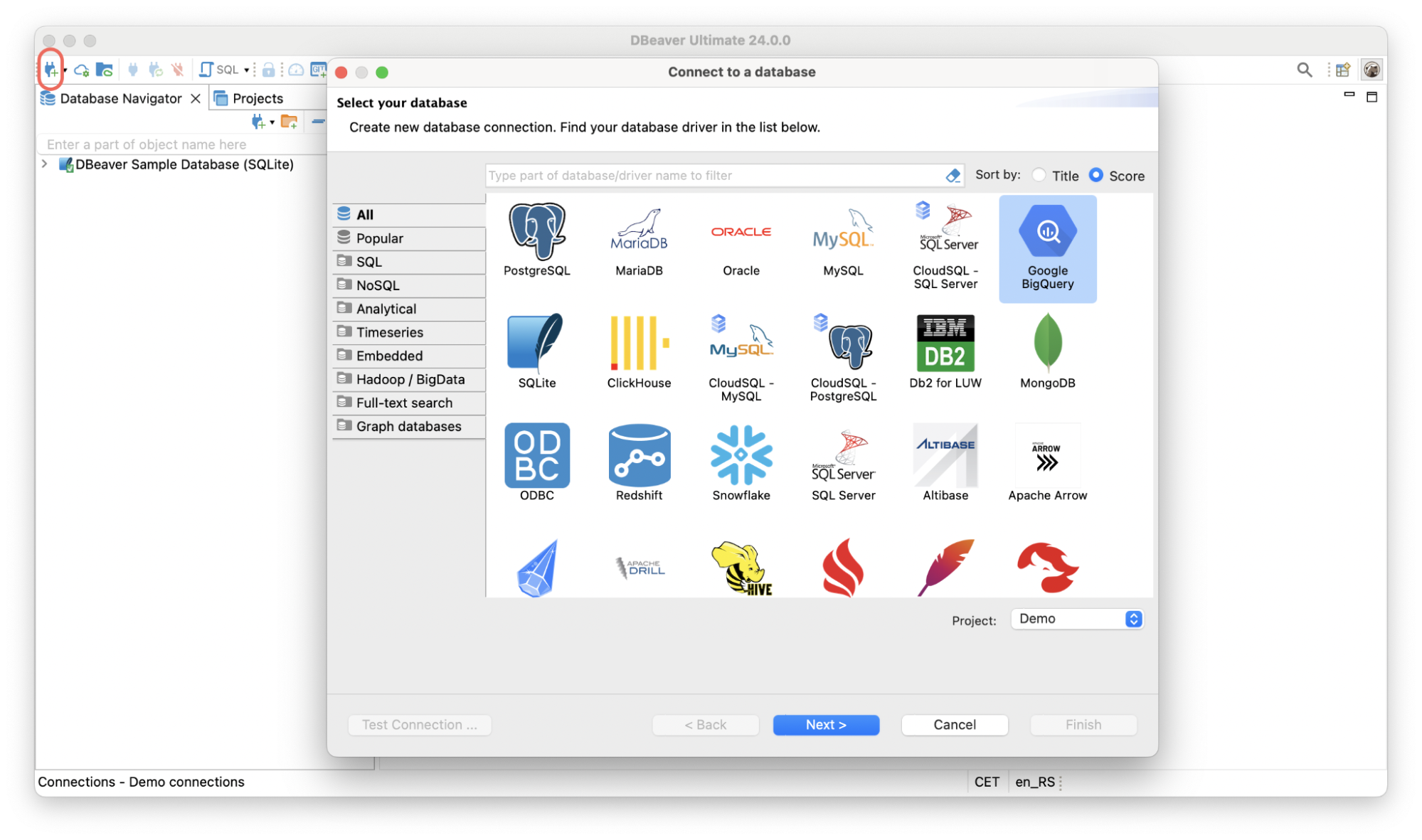The height and width of the screenshot is (840, 1422).
Task: Select the Score radio button
Action: point(1097,175)
